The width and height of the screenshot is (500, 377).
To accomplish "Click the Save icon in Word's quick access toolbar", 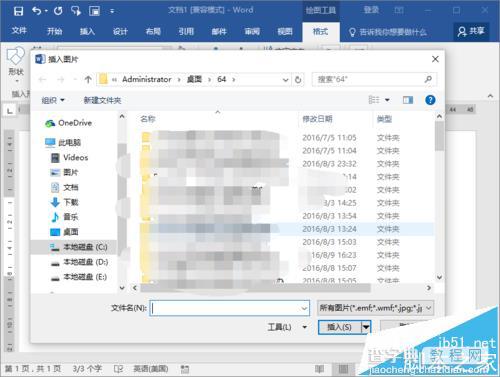I will click(18, 11).
